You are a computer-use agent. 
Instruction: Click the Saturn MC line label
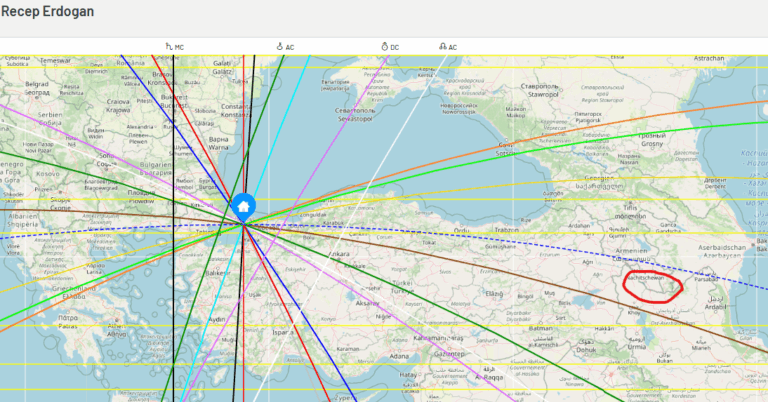(175, 47)
